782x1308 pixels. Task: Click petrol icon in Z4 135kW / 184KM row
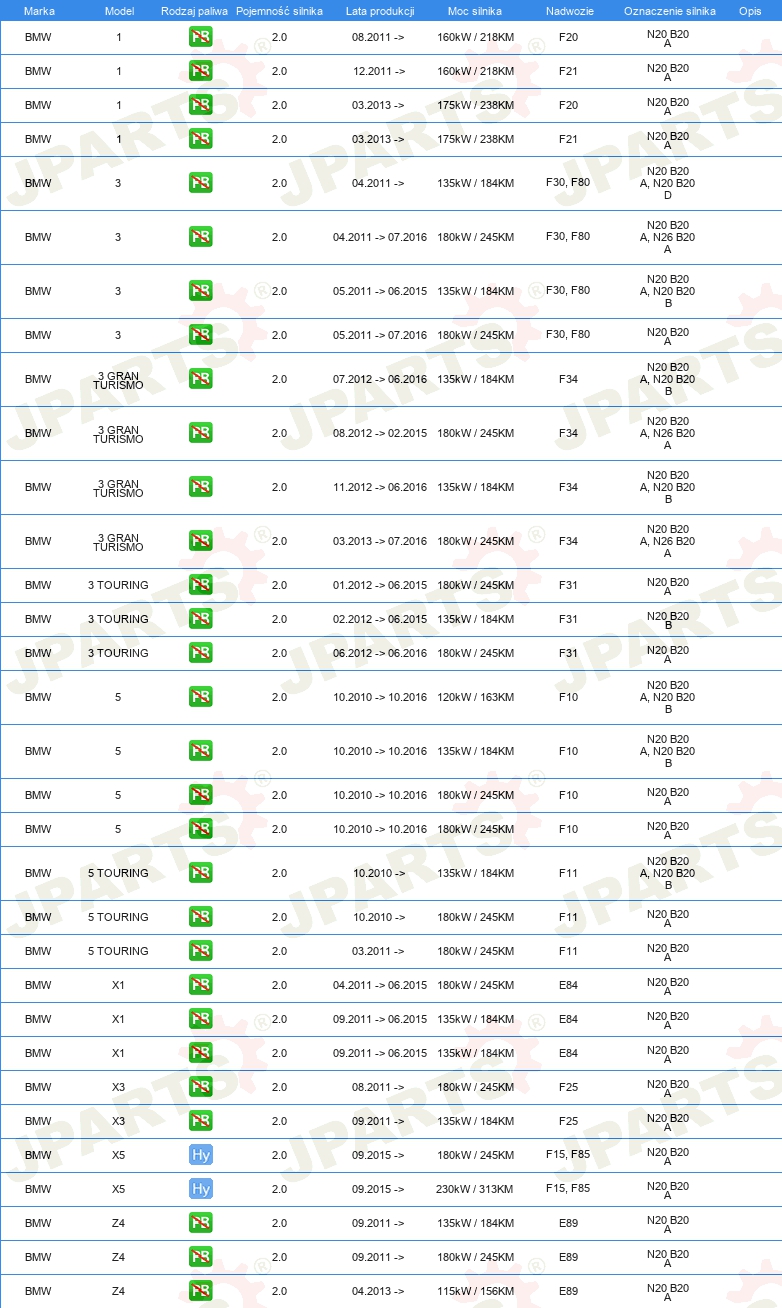pos(201,1223)
